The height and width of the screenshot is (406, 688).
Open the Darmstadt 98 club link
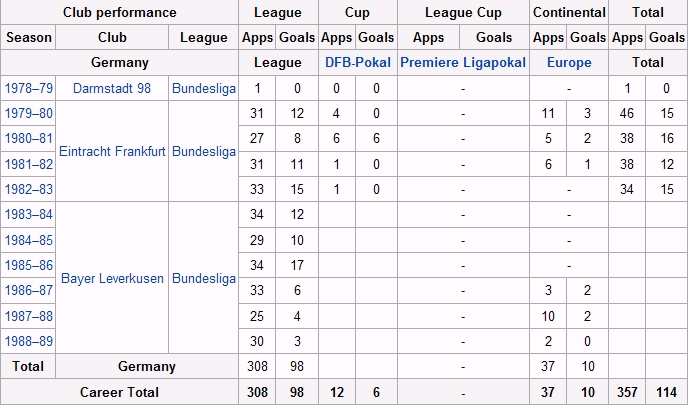pos(112,88)
